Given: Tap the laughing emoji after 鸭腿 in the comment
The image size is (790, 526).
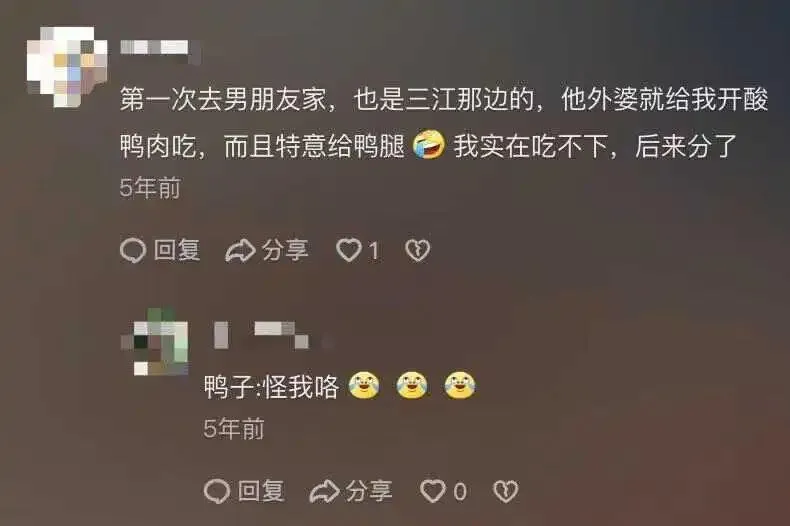Looking at the screenshot, I should (x=429, y=146).
